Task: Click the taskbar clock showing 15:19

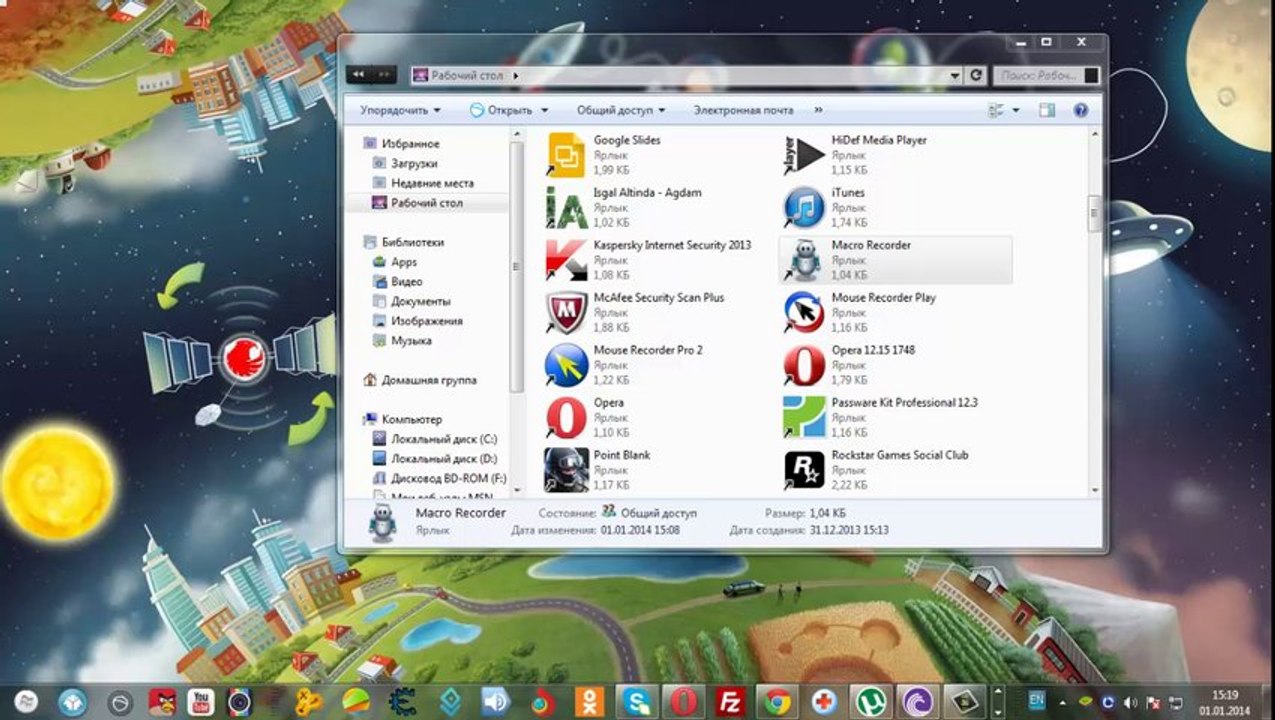Action: coord(1224,702)
